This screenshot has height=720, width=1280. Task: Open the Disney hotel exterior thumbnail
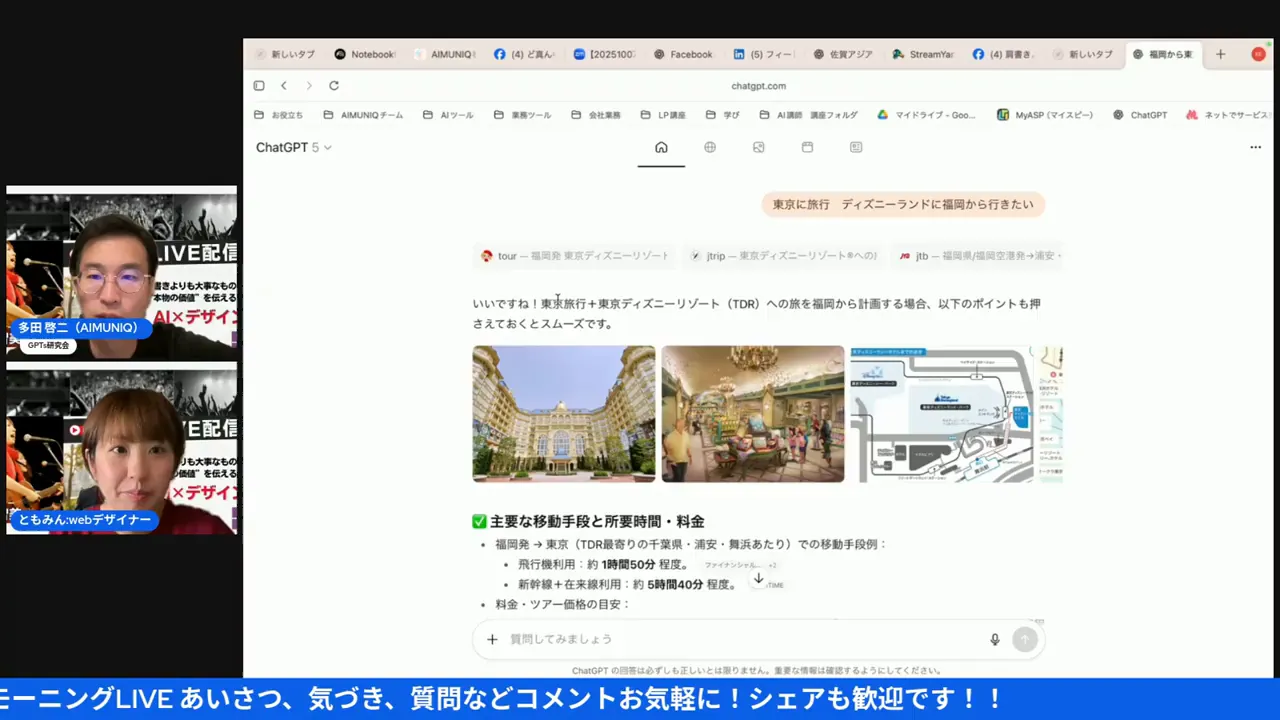[x=563, y=413]
